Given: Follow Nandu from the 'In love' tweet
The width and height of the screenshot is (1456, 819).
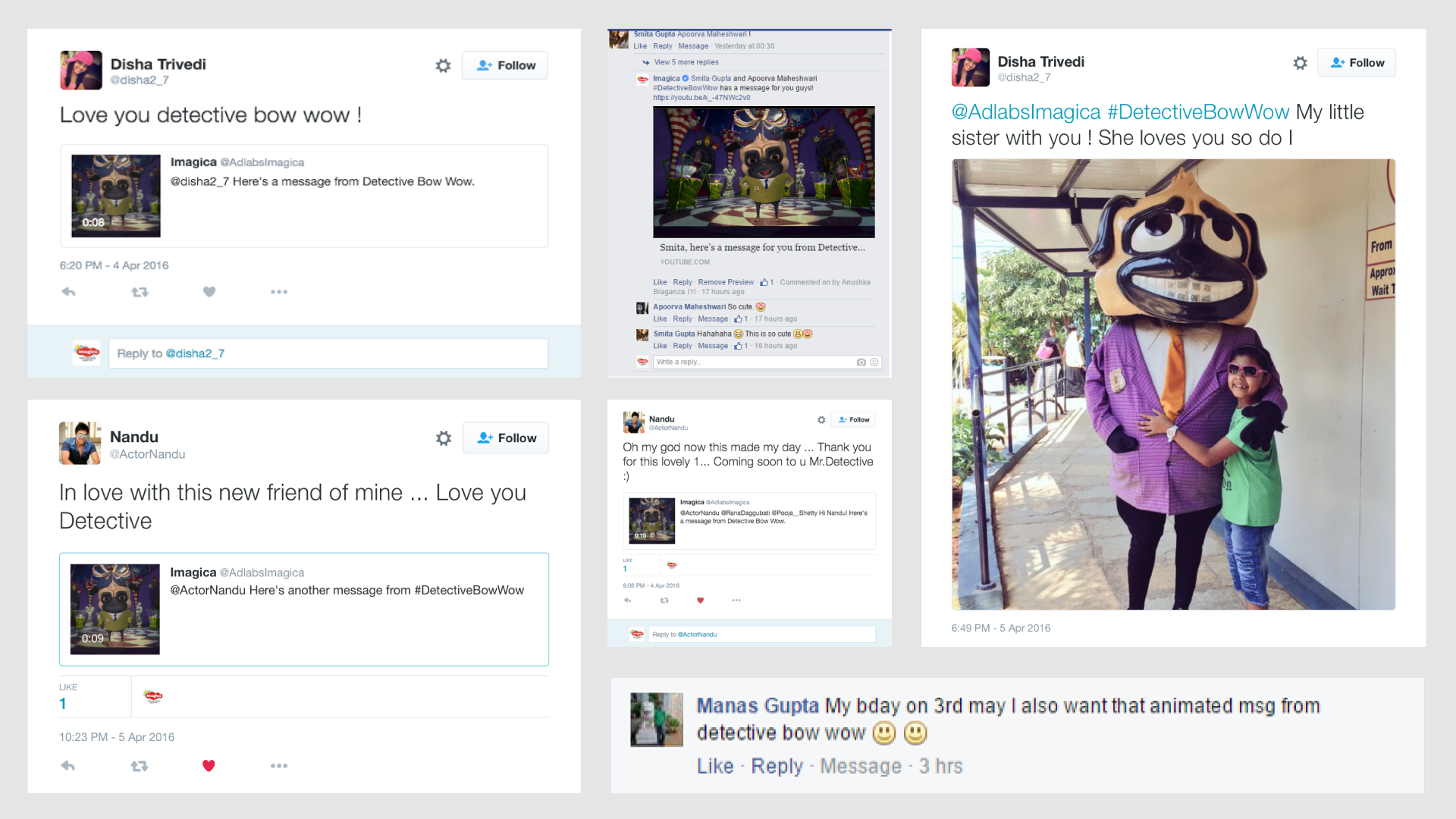Looking at the screenshot, I should click(506, 438).
